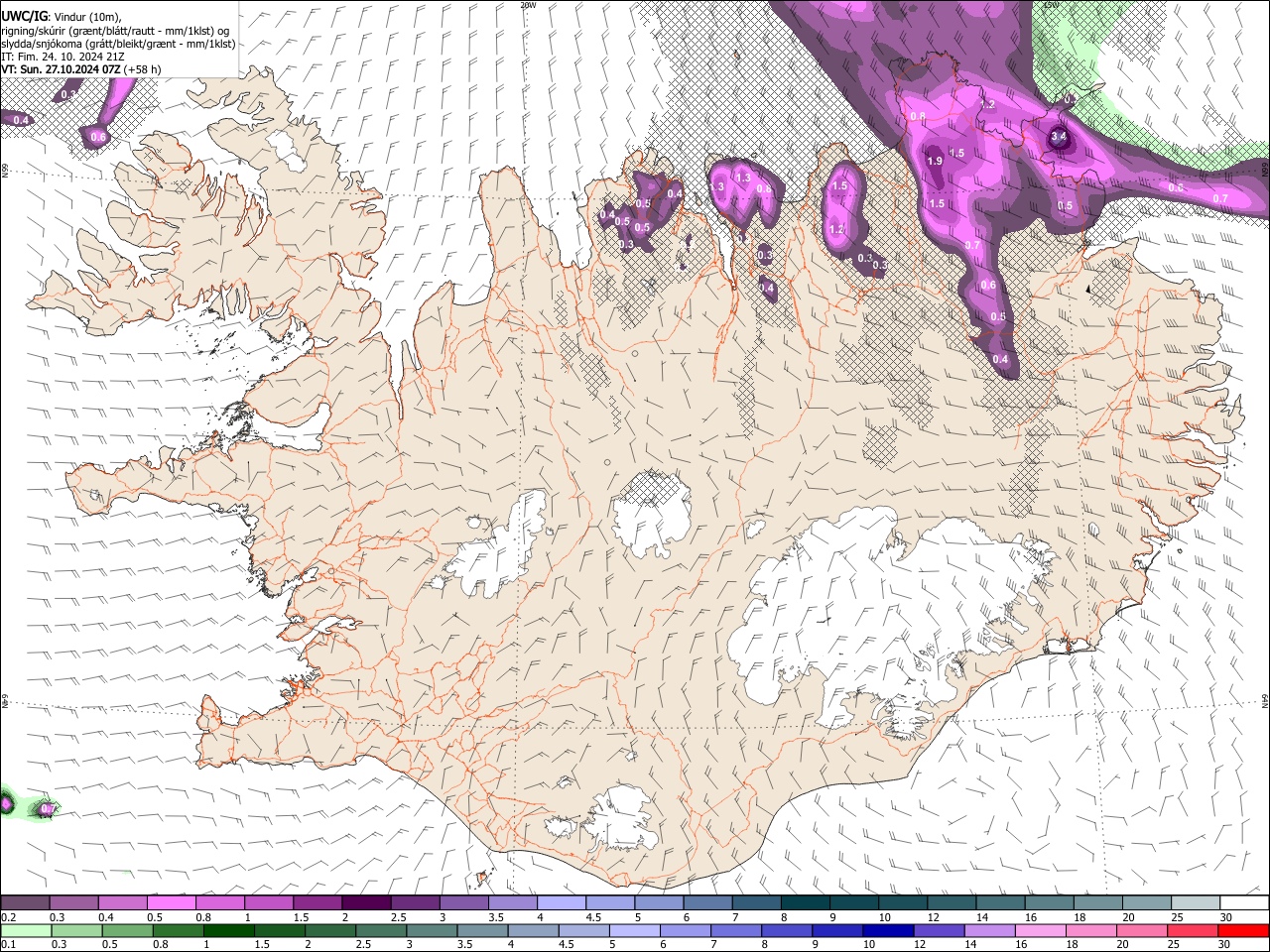Click the number 2.5 under the rain scale

361,944
